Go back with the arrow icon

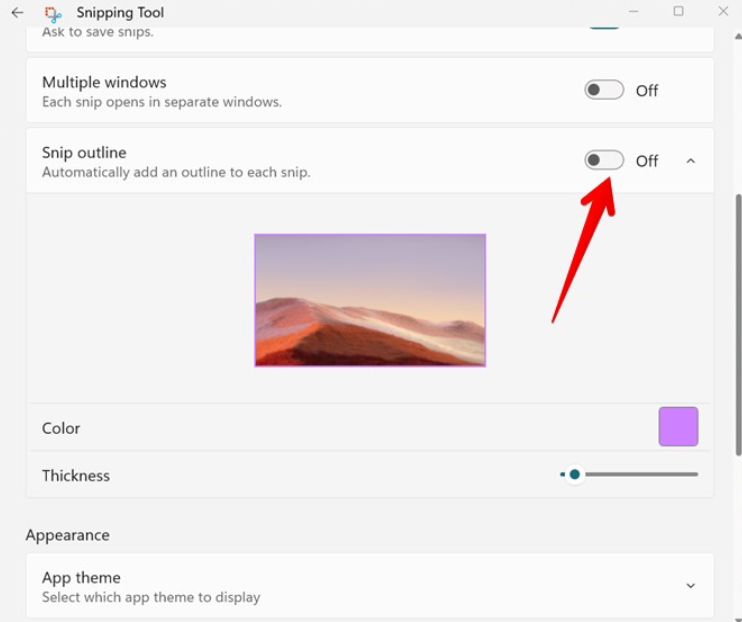[18, 12]
